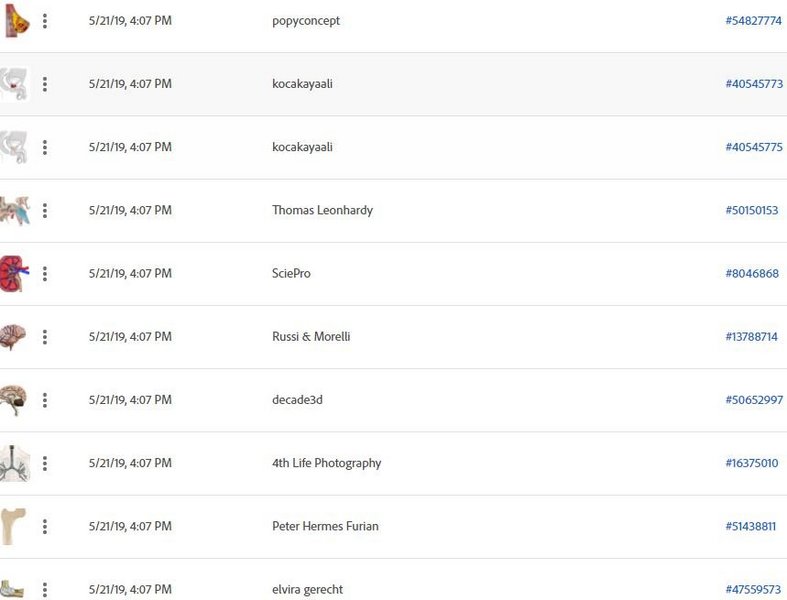Click the femur bone thumbnail
The height and width of the screenshot is (600, 787).
point(13,526)
